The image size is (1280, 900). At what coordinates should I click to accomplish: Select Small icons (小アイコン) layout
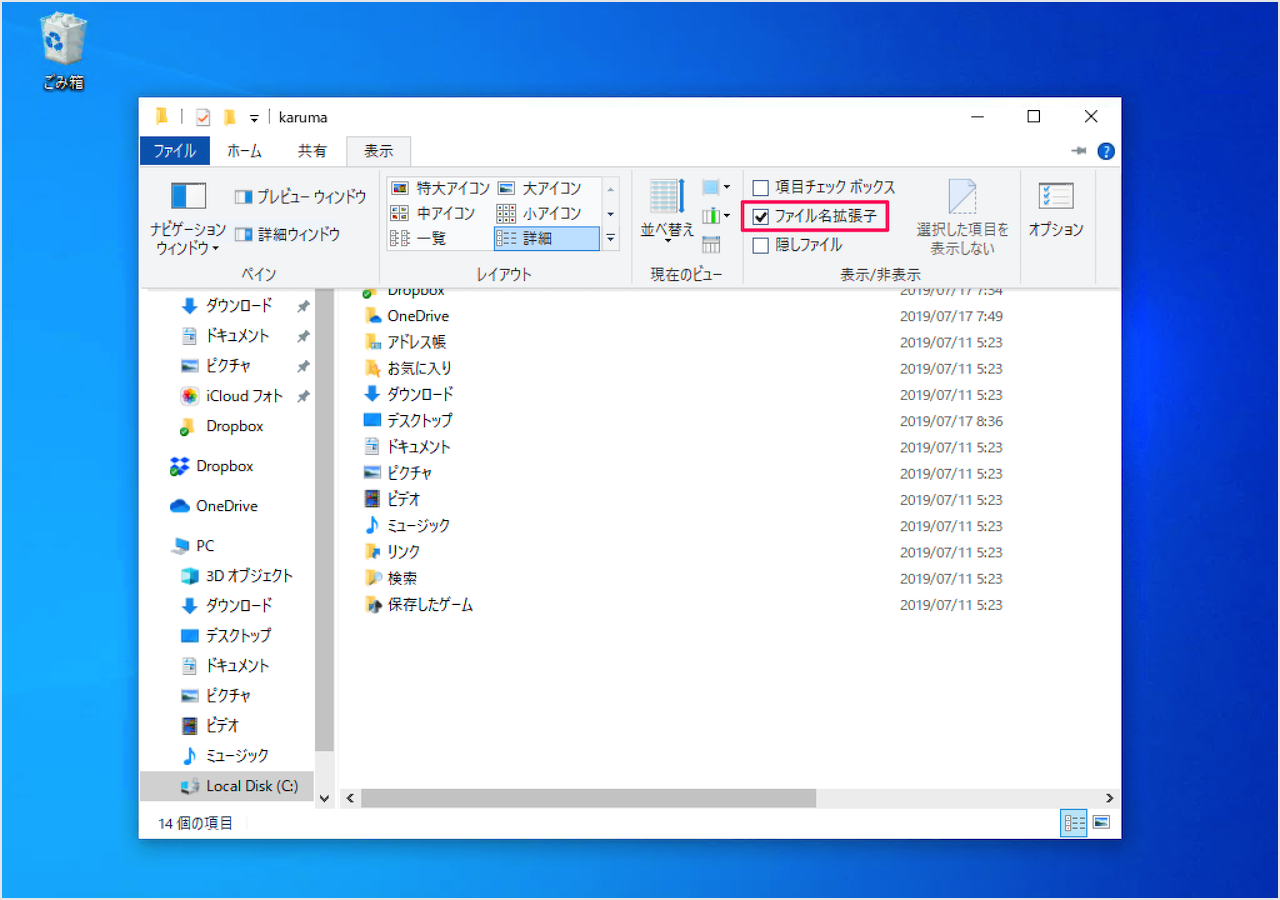(539, 213)
